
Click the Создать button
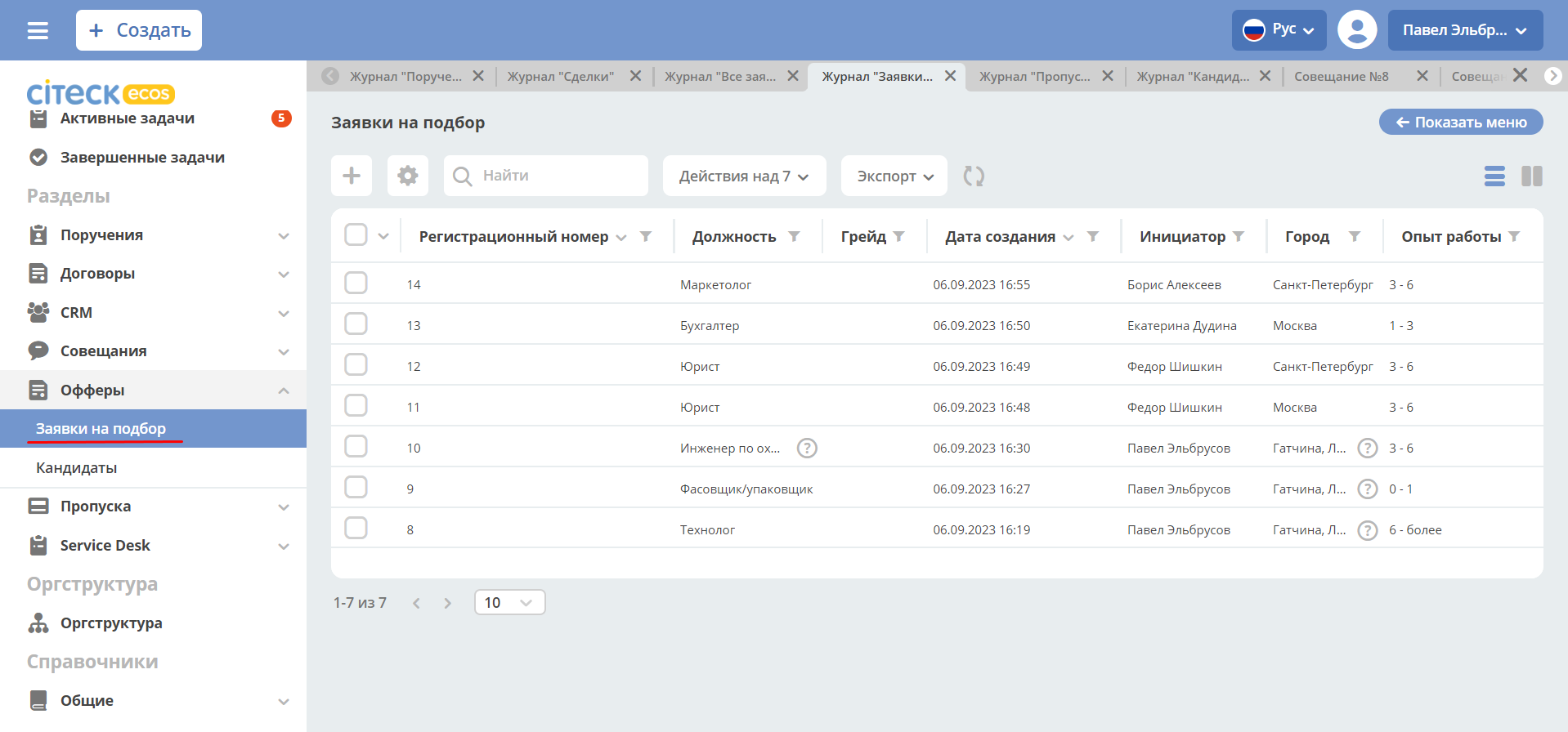[139, 30]
